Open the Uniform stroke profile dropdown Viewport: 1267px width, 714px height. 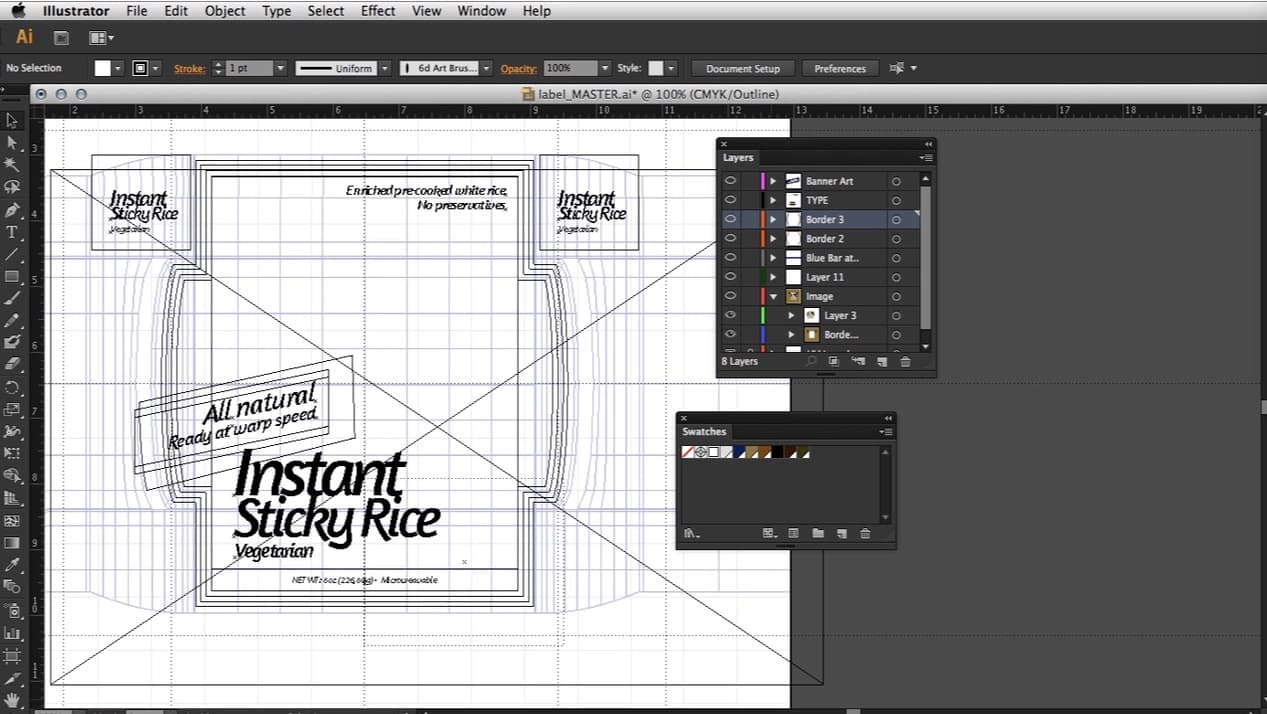(384, 68)
